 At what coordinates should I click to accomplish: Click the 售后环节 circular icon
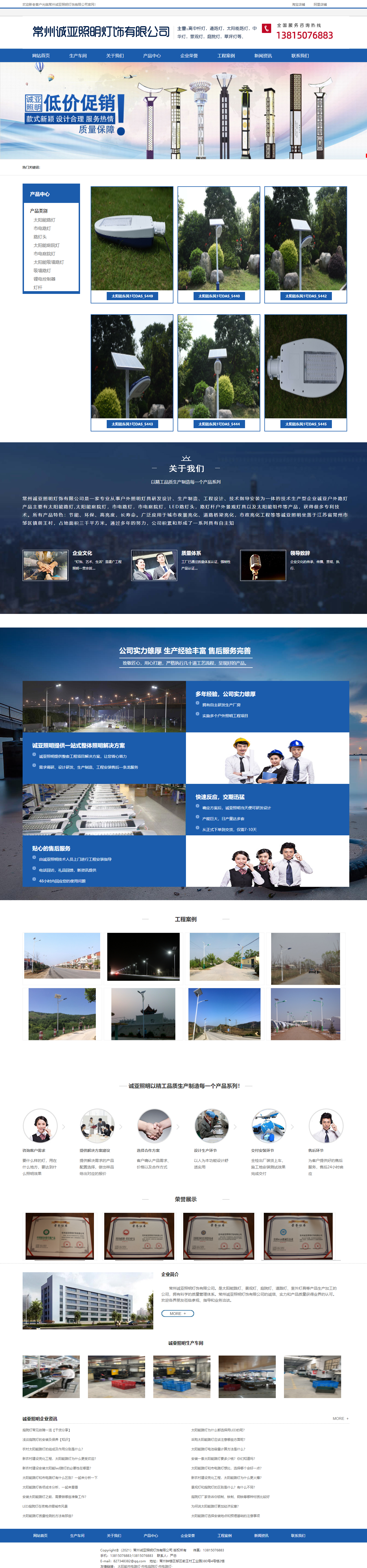(326, 1125)
